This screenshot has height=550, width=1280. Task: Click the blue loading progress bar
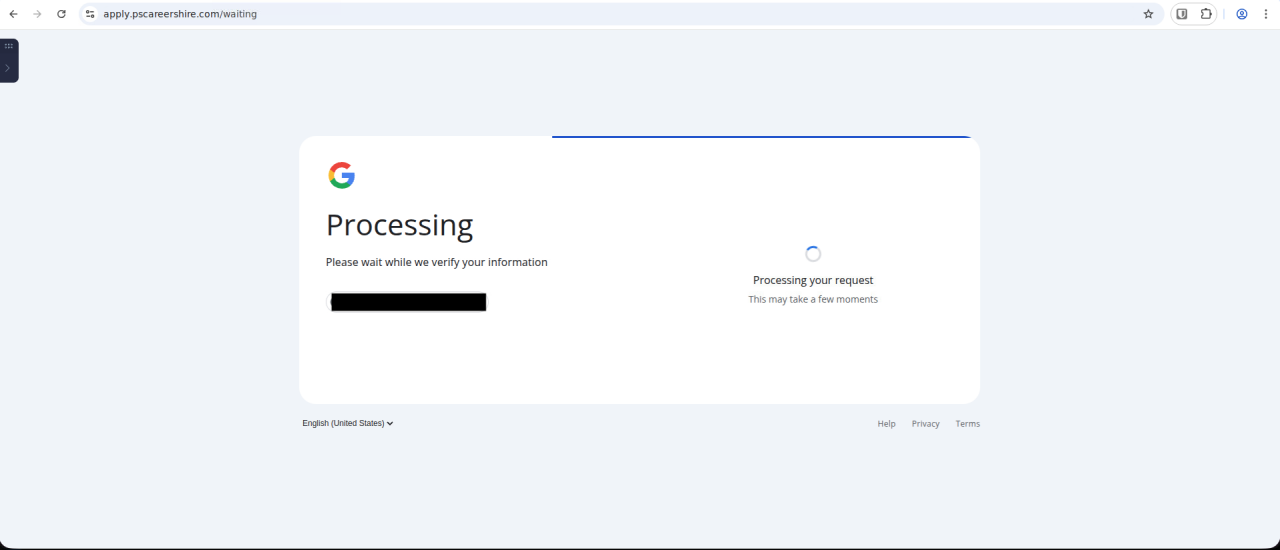[x=760, y=137]
